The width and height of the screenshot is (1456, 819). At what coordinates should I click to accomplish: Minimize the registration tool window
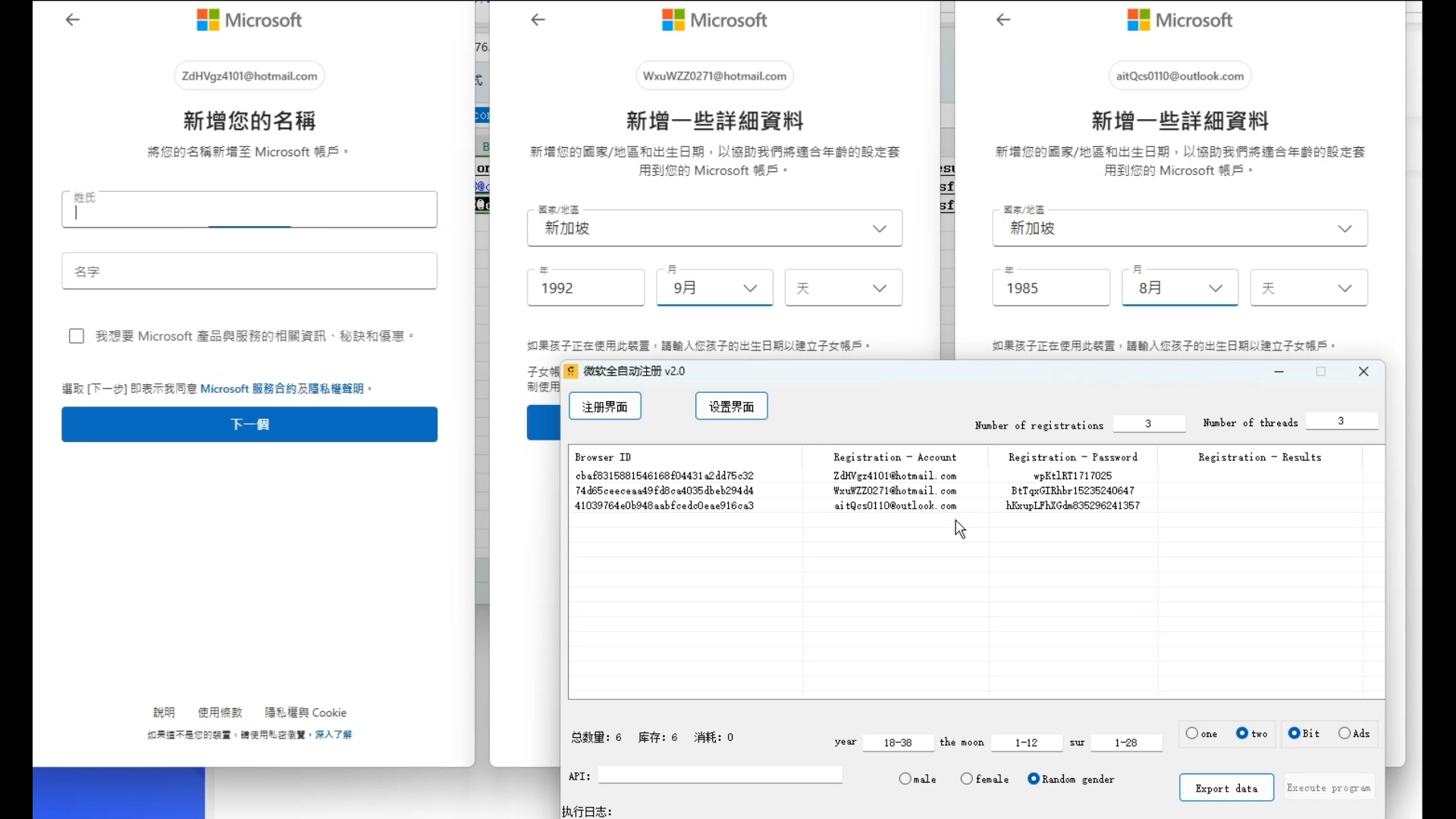point(1279,372)
